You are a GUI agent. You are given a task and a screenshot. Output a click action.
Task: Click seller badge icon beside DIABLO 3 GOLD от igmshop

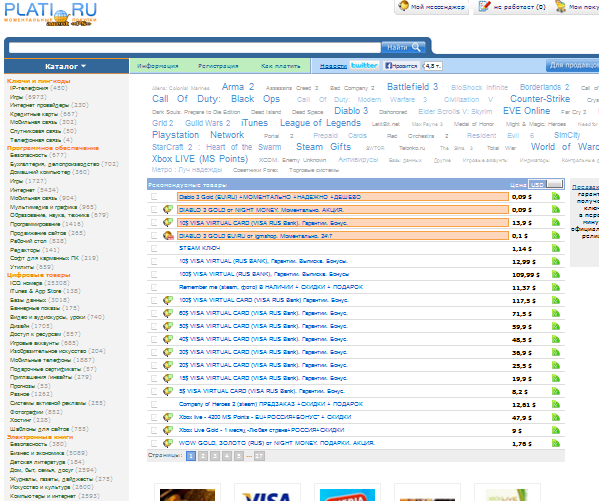click(168, 235)
